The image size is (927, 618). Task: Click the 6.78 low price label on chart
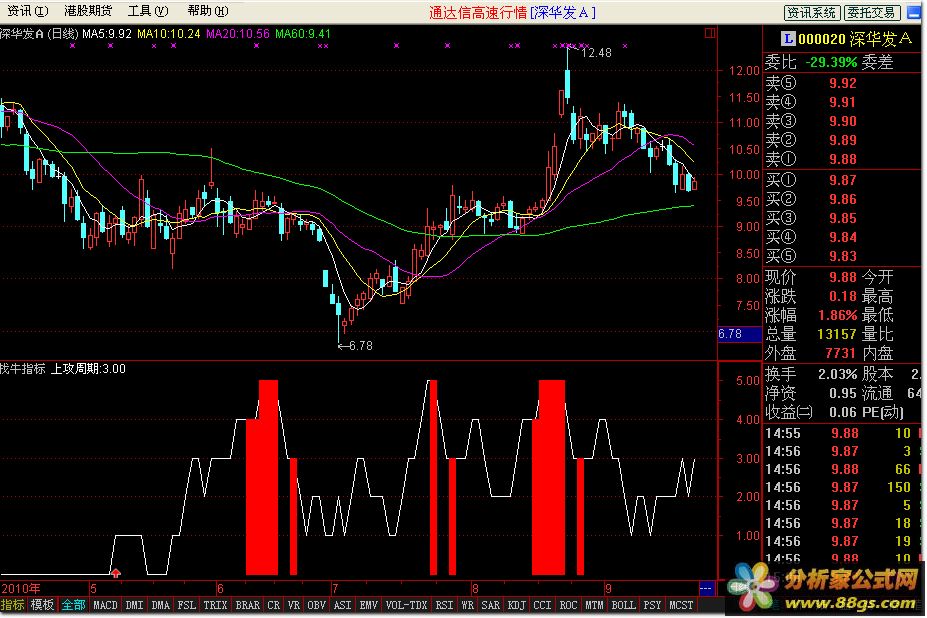tap(360, 345)
